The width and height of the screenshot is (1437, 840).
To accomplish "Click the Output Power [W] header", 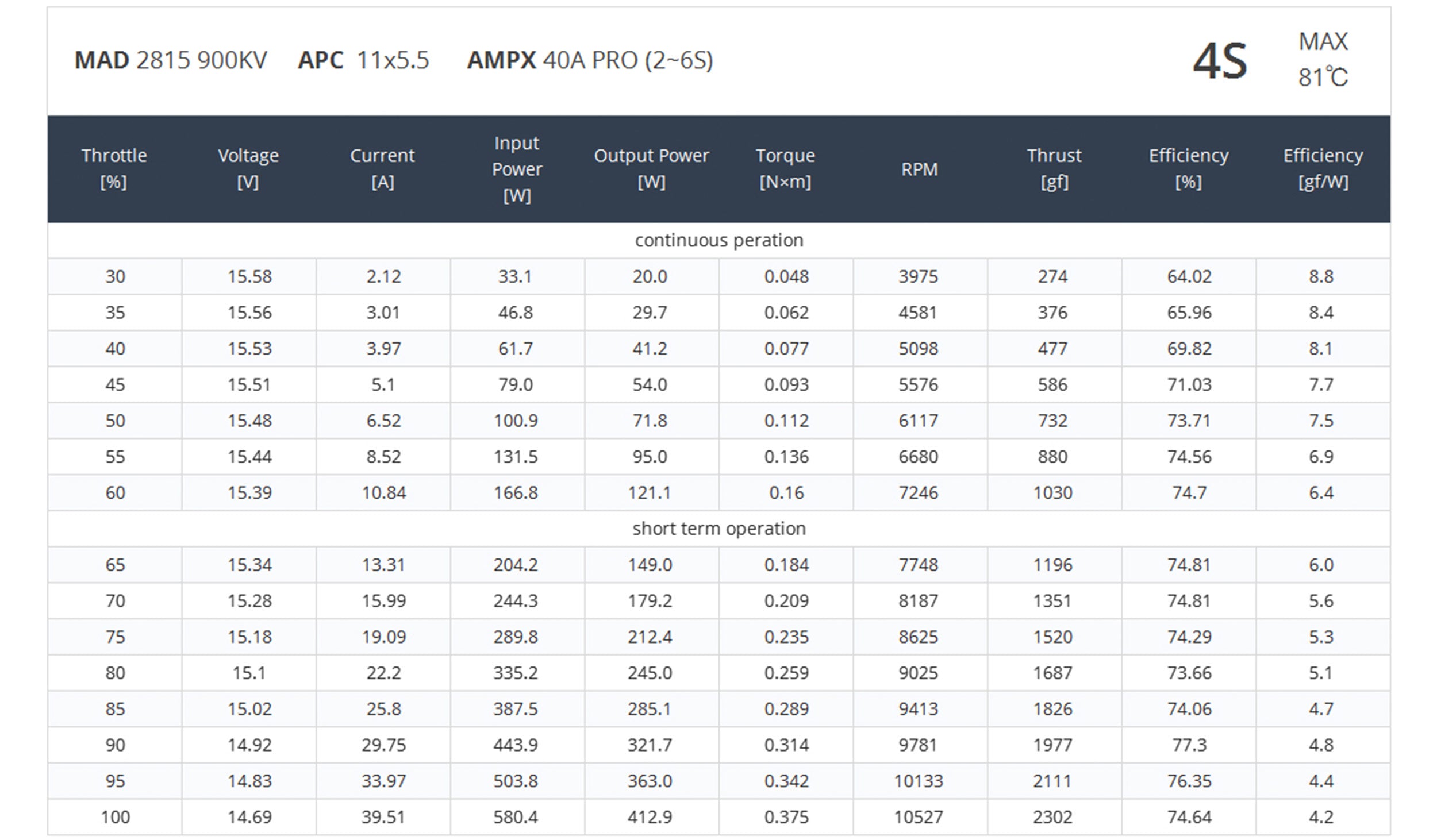I will (651, 168).
